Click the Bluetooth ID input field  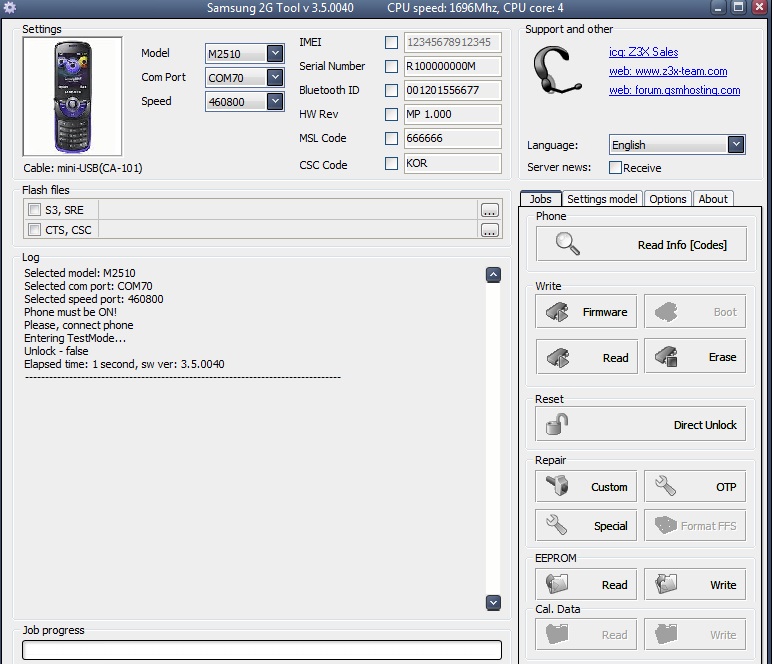(x=453, y=90)
